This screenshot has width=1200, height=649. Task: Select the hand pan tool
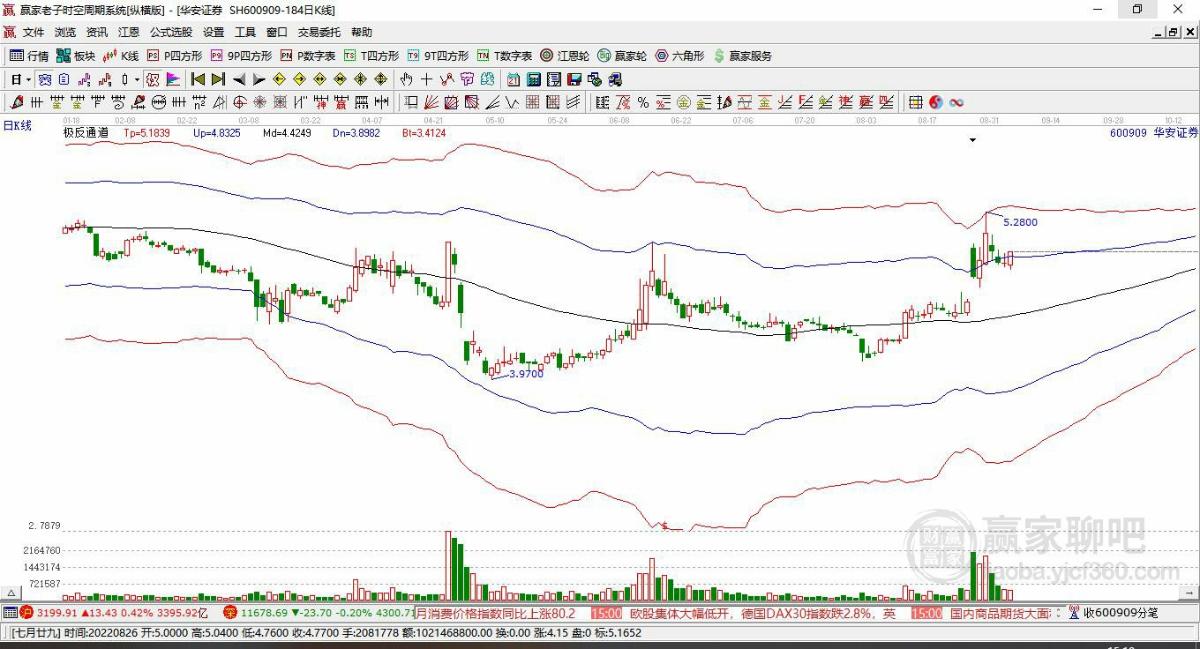point(406,79)
